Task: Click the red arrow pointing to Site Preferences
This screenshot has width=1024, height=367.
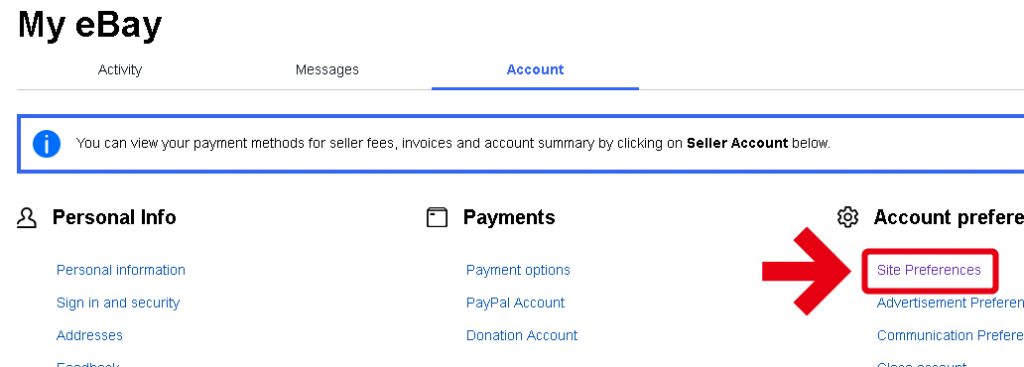Action: [807, 270]
